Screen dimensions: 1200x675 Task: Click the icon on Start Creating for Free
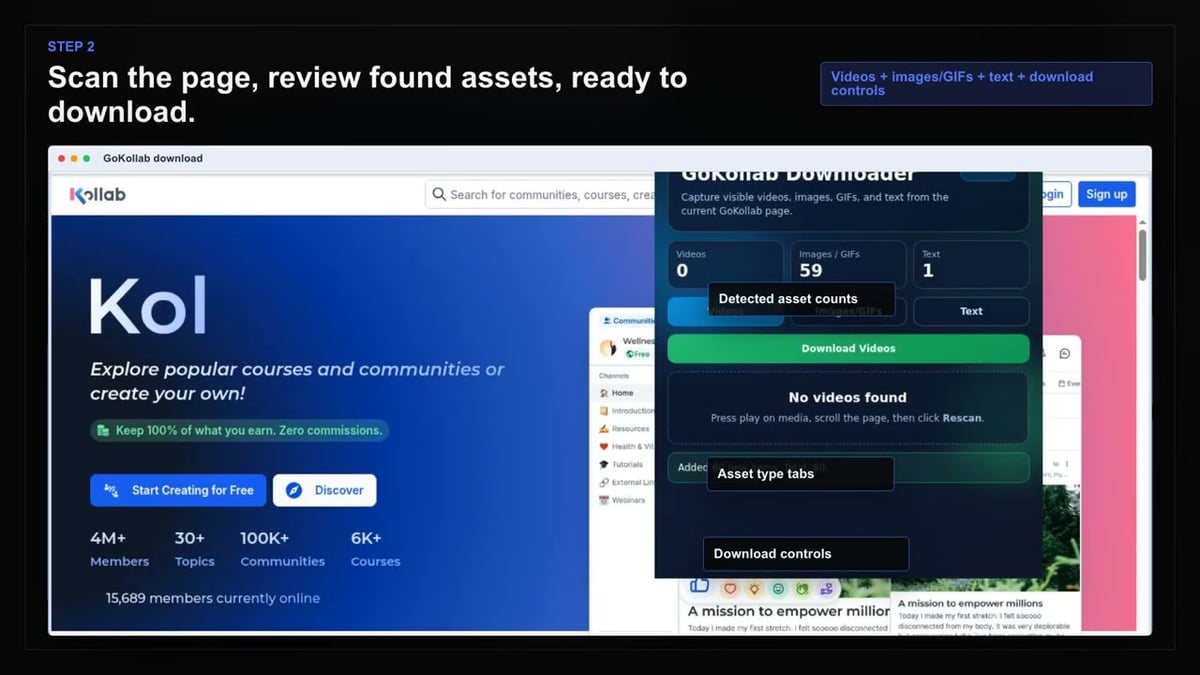click(x=113, y=490)
